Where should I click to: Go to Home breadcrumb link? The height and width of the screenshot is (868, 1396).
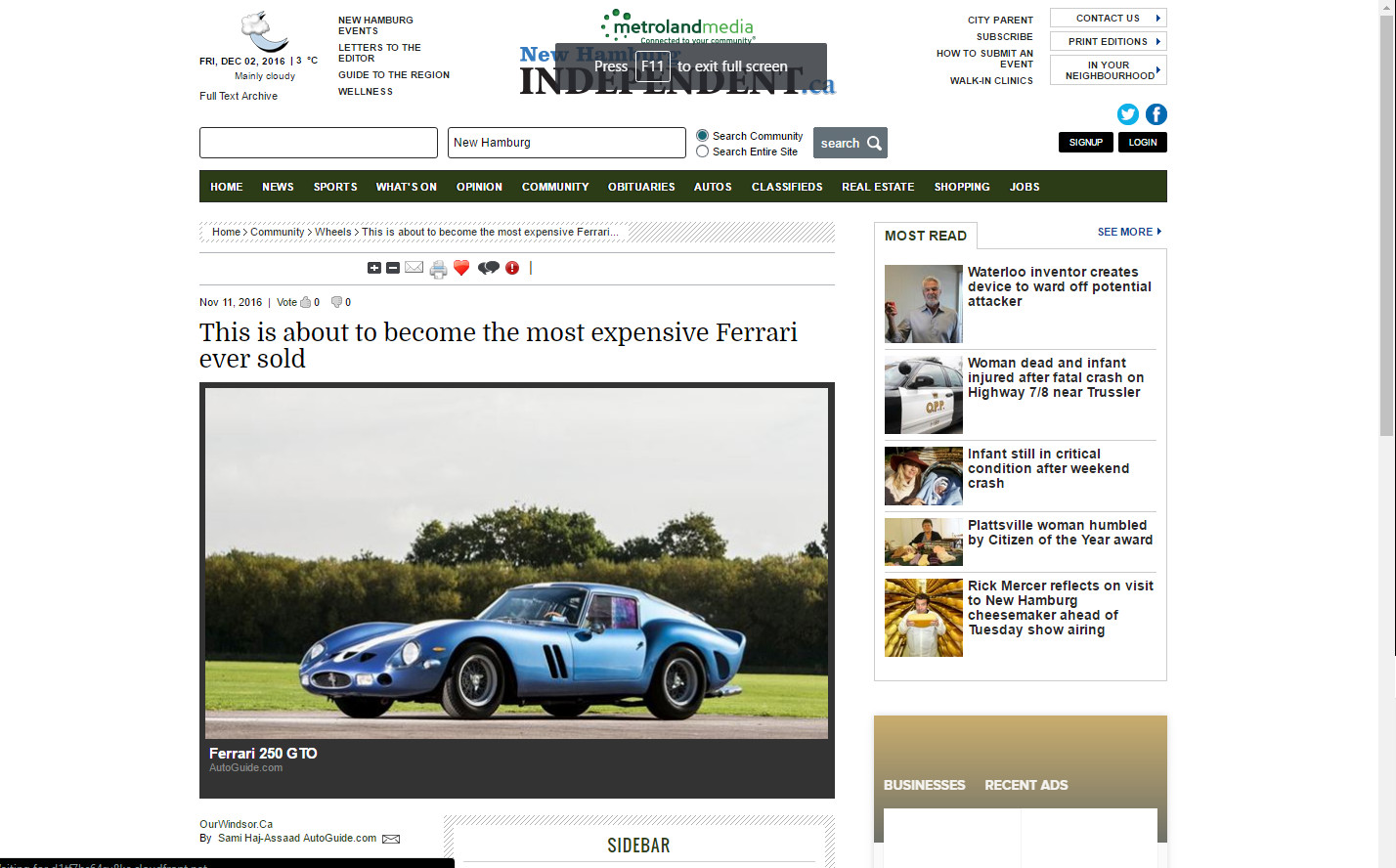[226, 232]
